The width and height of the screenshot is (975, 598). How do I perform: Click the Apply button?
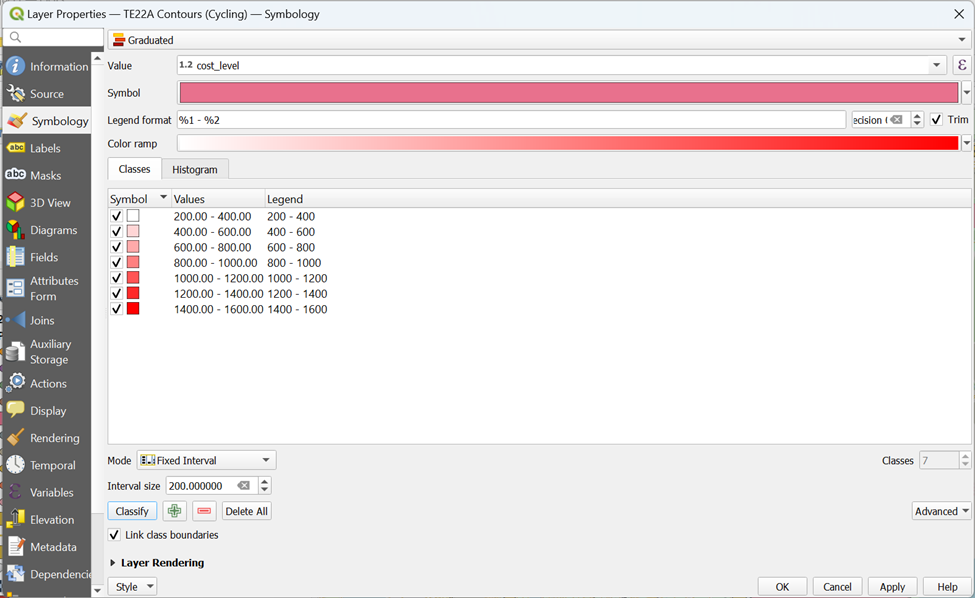(x=892, y=587)
